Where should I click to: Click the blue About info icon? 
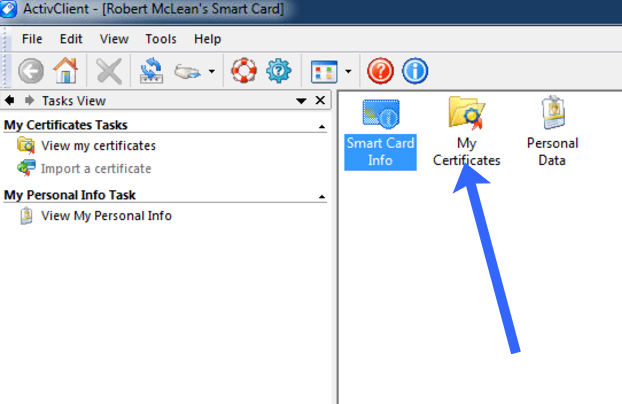(415, 71)
